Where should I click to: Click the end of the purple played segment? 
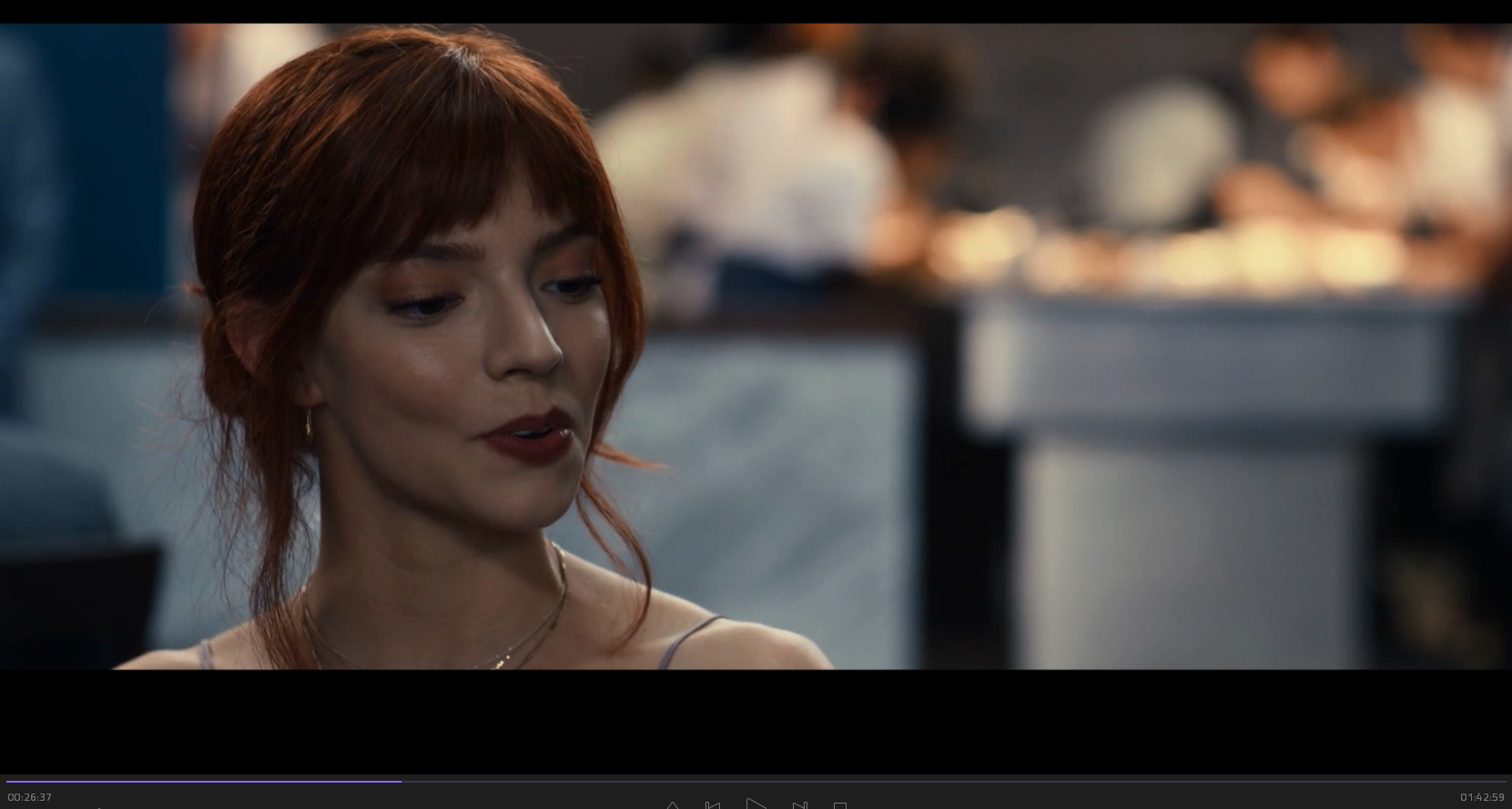click(401, 781)
